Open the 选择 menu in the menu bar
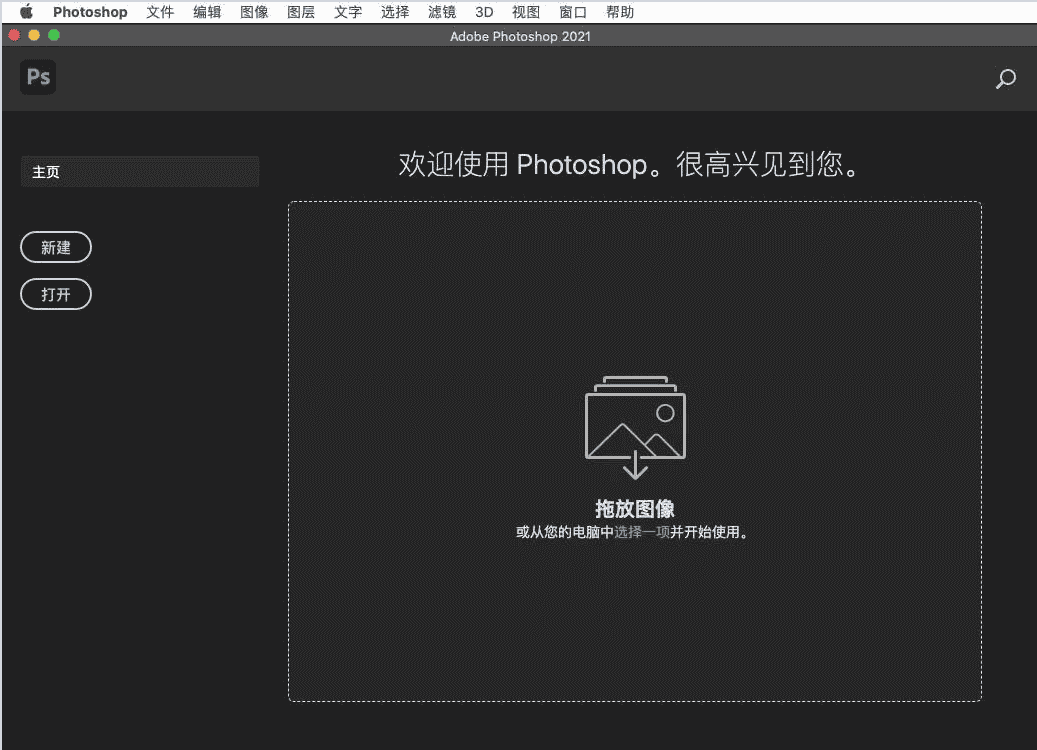The height and width of the screenshot is (750, 1037). 395,12
